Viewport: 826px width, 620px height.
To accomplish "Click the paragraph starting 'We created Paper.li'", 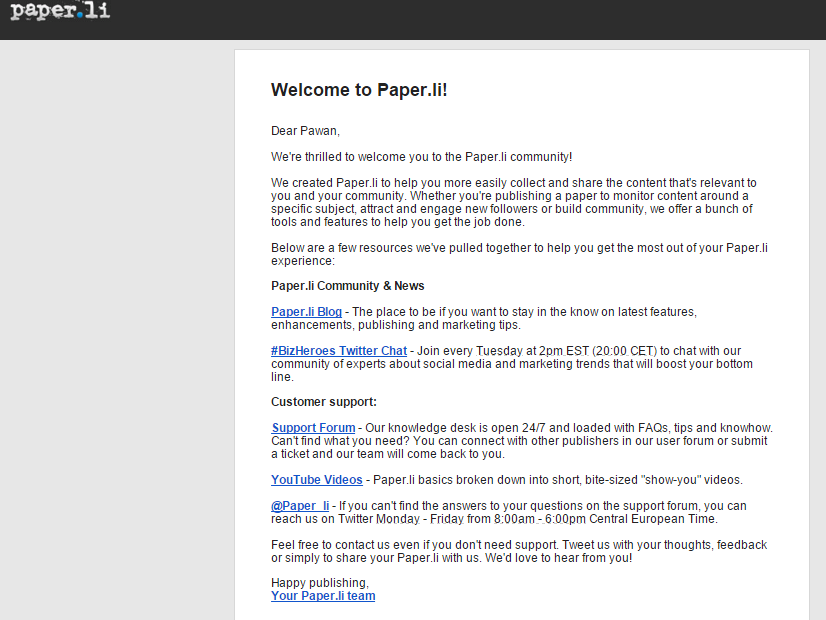I will 514,202.
